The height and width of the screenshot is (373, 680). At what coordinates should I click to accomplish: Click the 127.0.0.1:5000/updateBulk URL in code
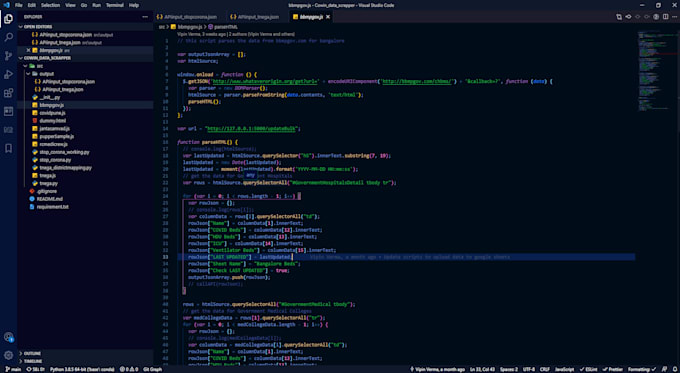click(252, 129)
